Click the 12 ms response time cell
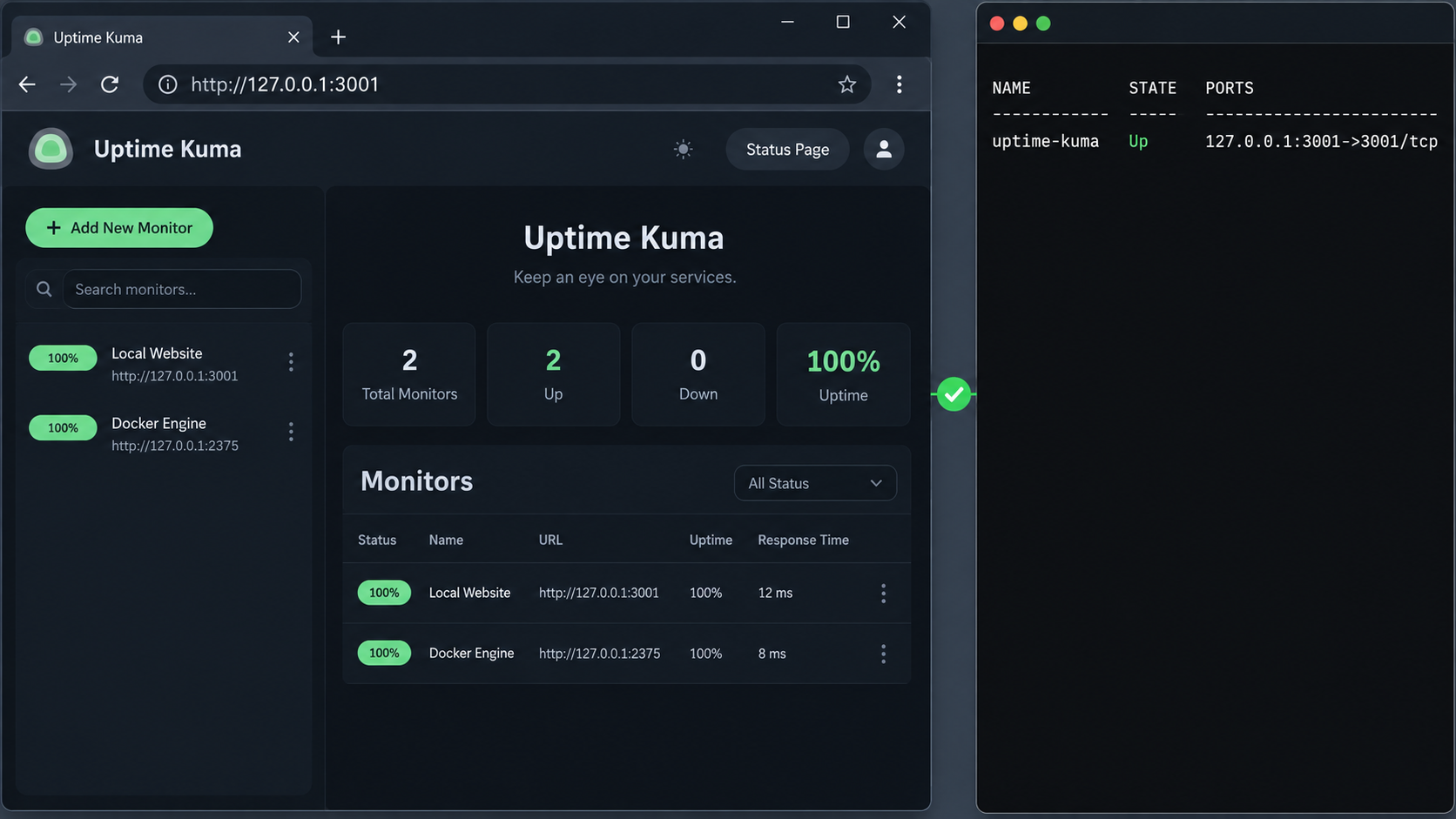 [775, 593]
